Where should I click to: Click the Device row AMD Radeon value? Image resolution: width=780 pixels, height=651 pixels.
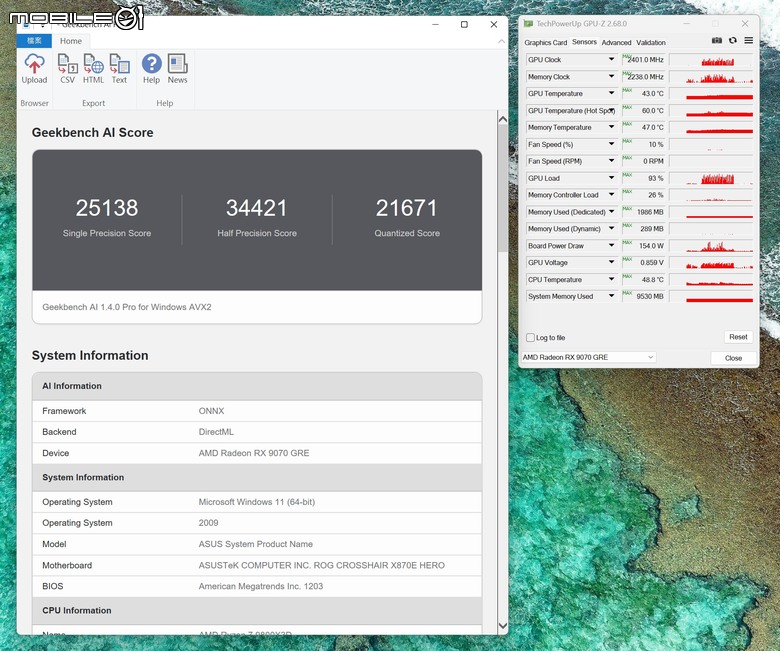(x=254, y=453)
